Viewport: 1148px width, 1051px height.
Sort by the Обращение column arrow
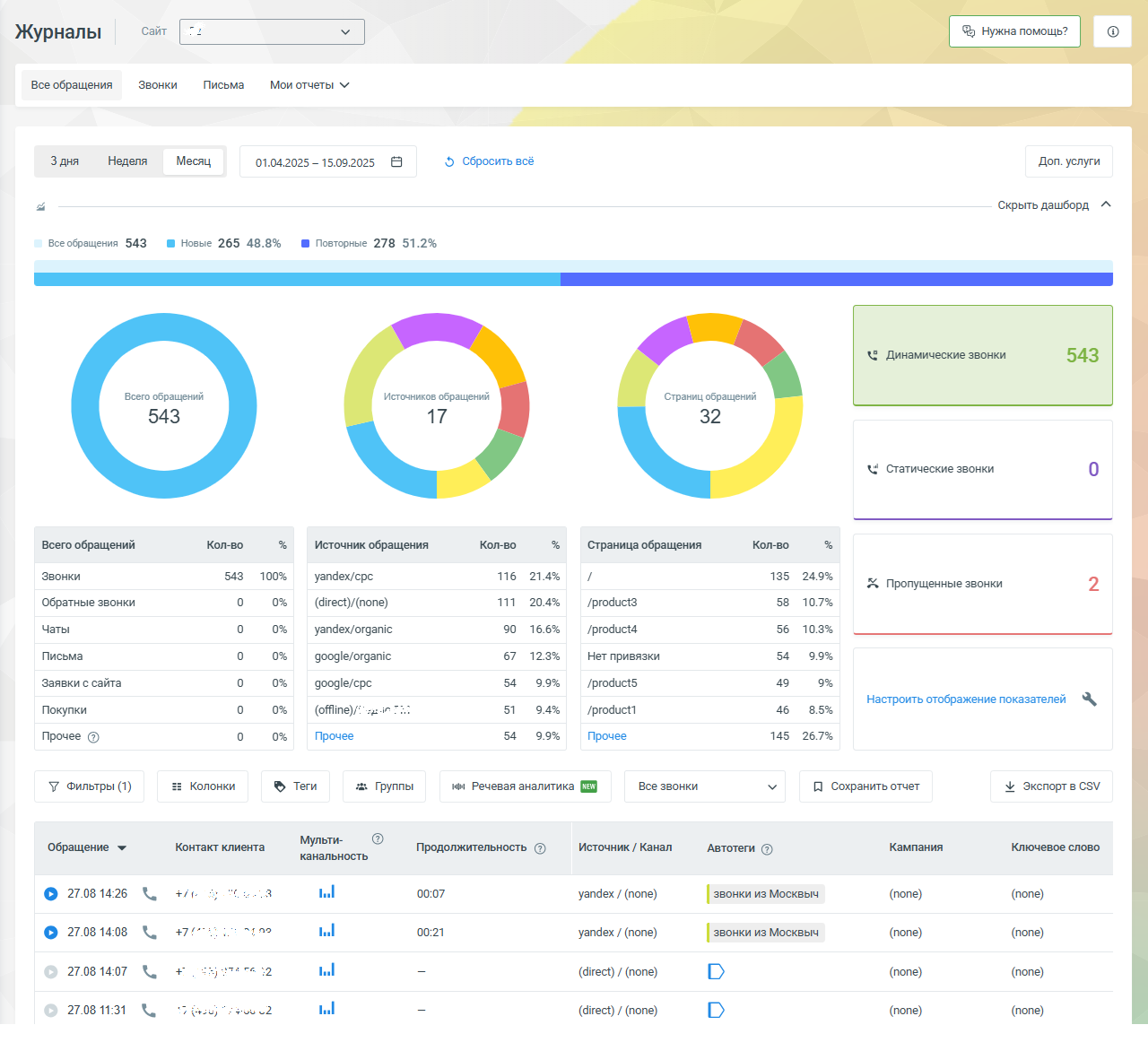click(x=122, y=848)
